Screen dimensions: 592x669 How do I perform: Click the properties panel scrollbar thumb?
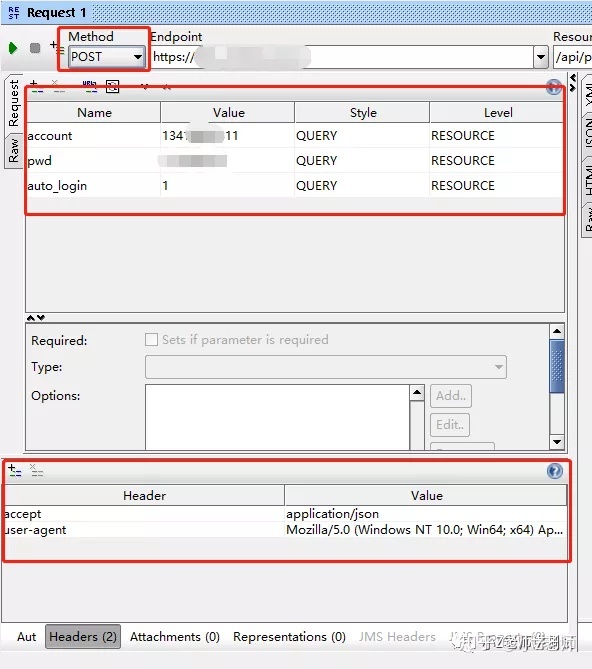(x=557, y=366)
